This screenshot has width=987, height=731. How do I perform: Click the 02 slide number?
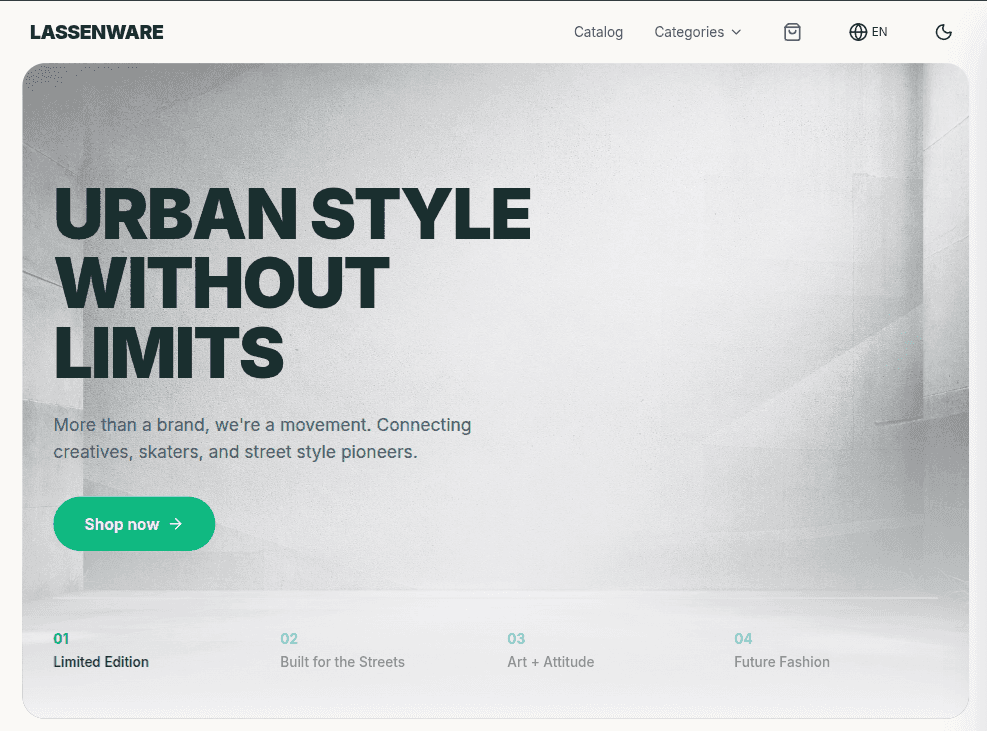pyautogui.click(x=289, y=639)
